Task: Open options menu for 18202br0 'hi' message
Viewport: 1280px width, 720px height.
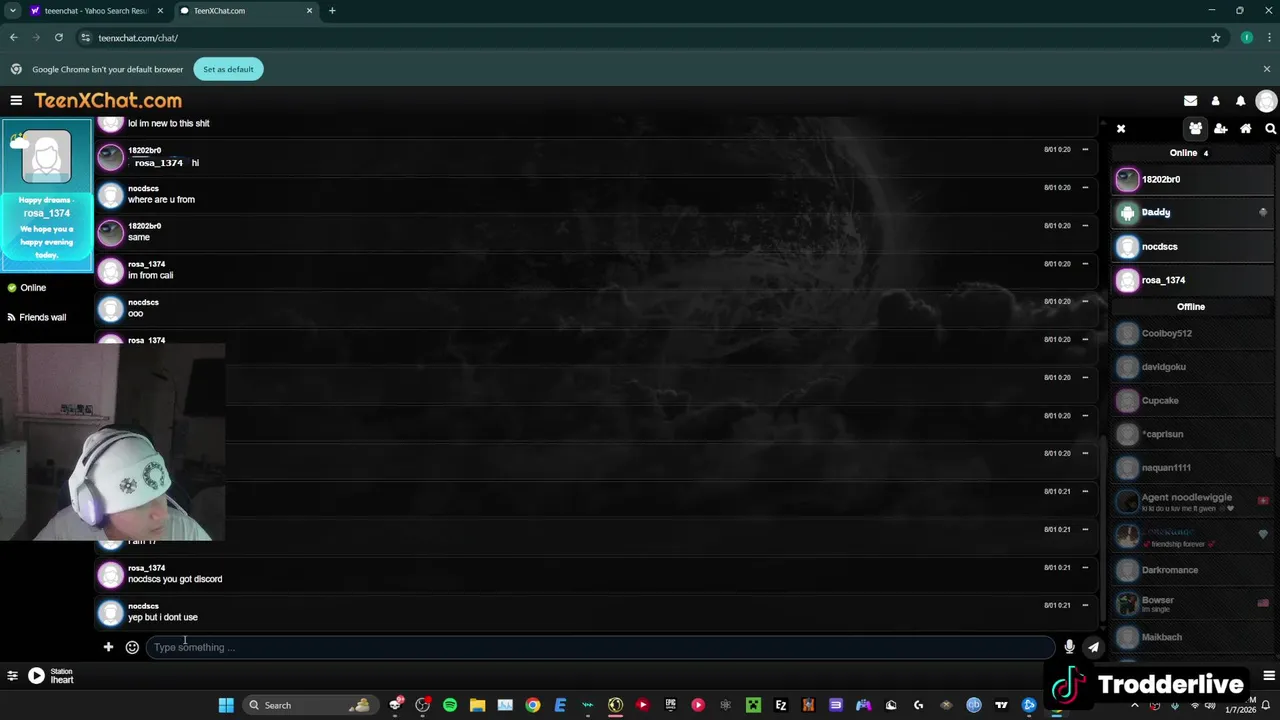Action: pos(1085,150)
